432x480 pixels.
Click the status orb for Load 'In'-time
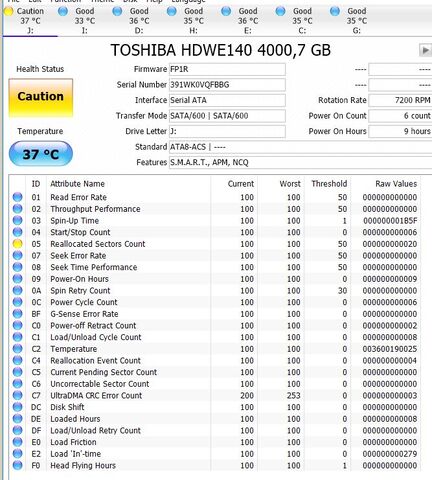pyautogui.click(x=17, y=454)
